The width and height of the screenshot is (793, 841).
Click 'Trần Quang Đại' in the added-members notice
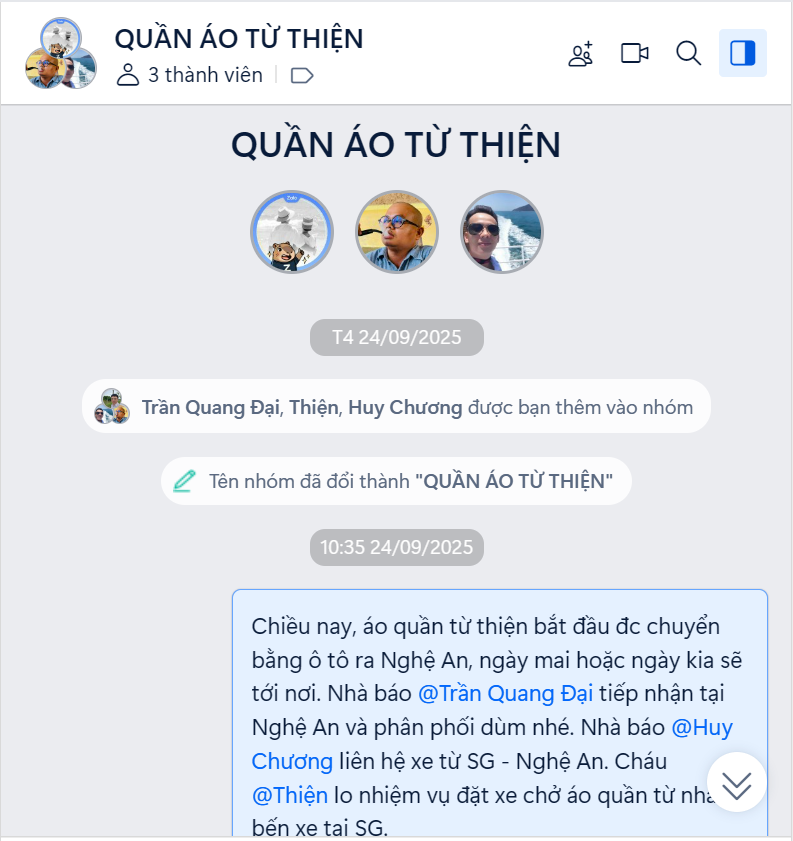pos(211,408)
